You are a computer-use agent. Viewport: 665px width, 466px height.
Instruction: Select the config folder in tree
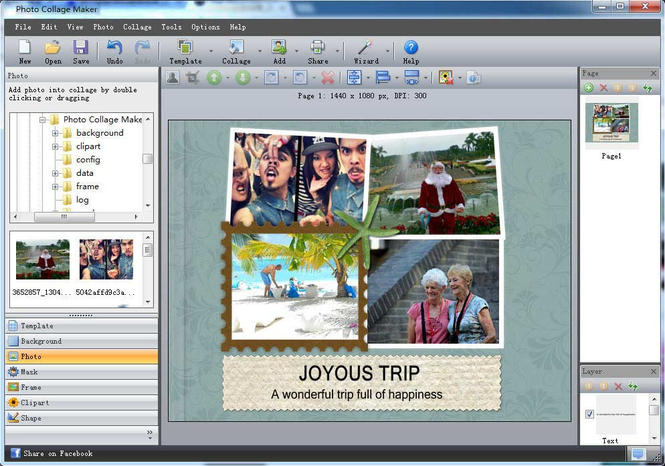(x=88, y=159)
